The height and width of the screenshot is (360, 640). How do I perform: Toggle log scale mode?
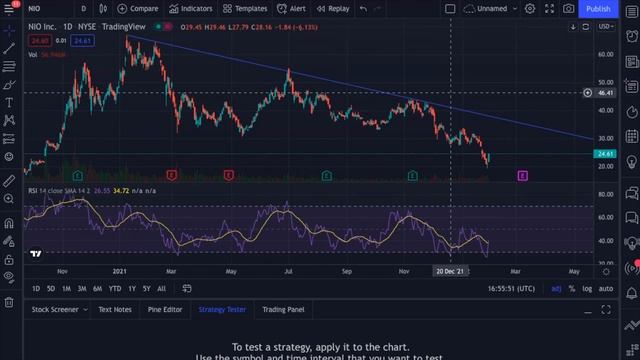pyautogui.click(x=587, y=289)
